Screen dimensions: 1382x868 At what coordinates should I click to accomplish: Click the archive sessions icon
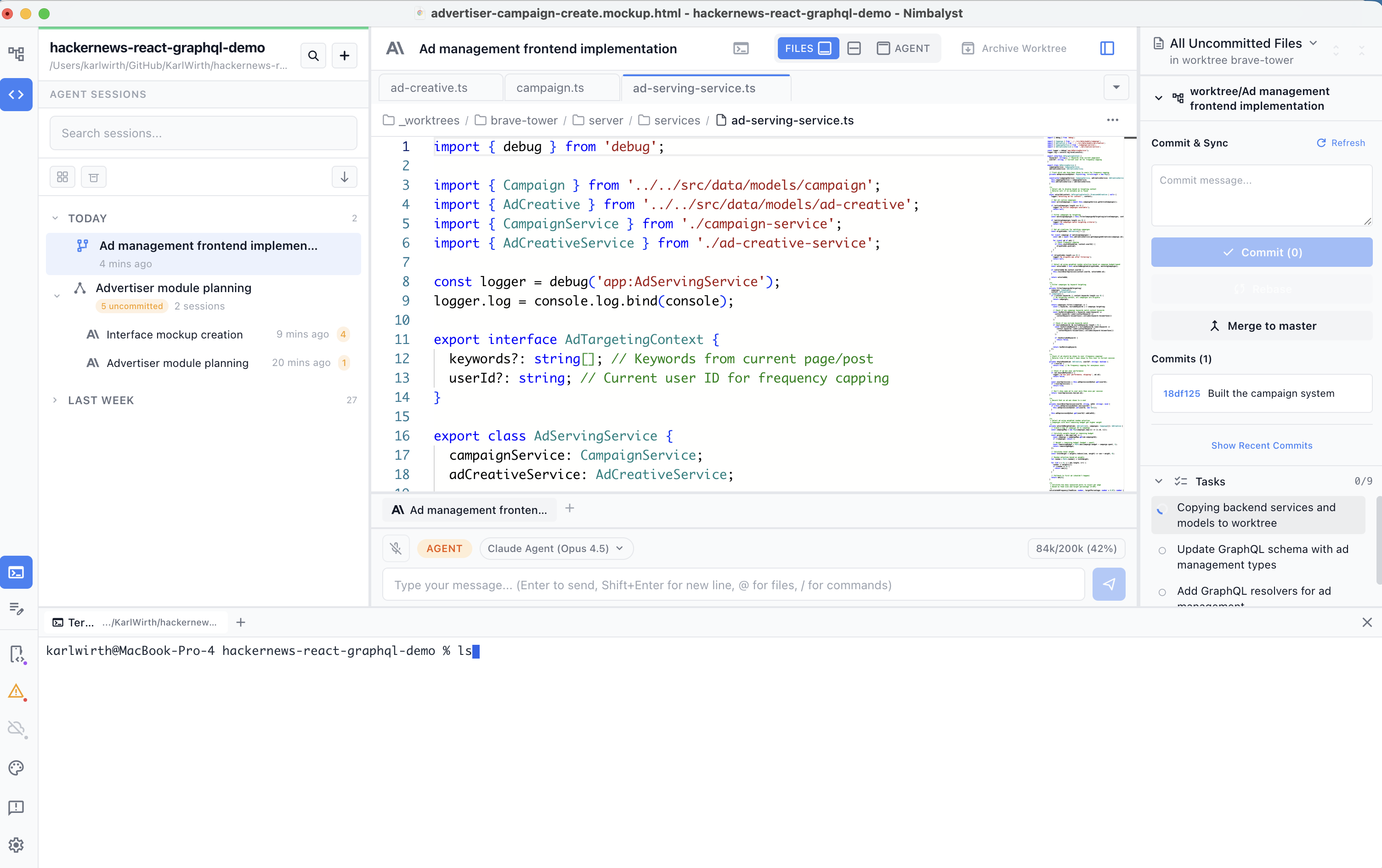(x=94, y=177)
